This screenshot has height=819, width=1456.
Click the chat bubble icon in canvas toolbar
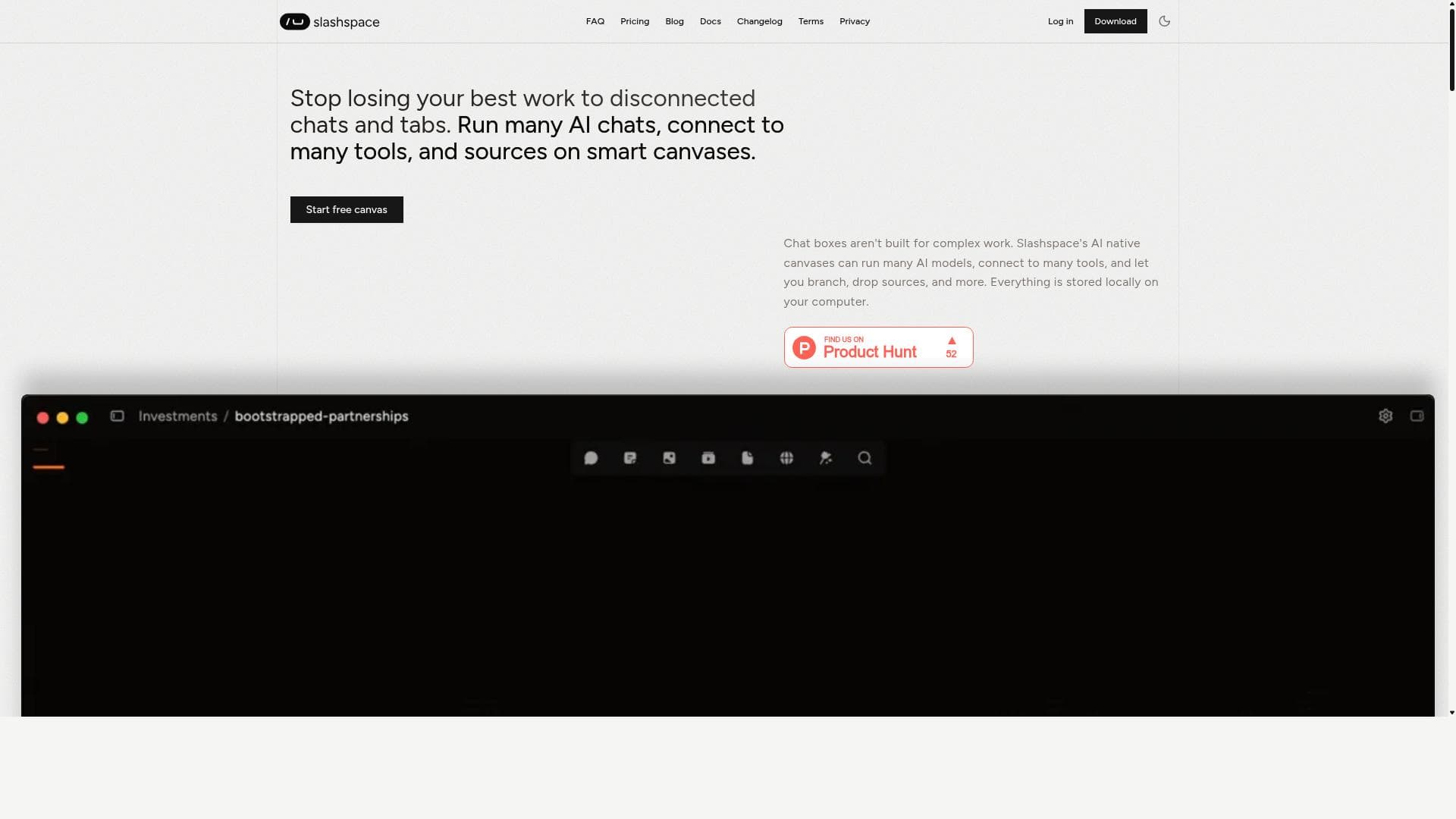click(x=591, y=458)
